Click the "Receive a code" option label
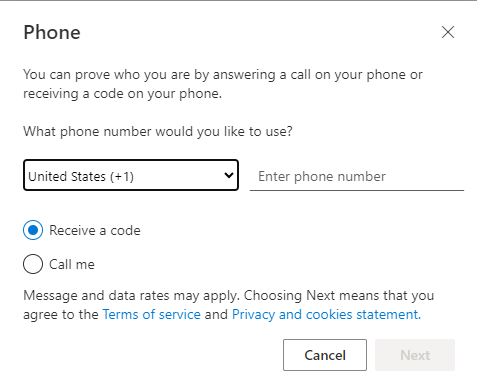Screen dimensions: 477x385 pos(95,230)
